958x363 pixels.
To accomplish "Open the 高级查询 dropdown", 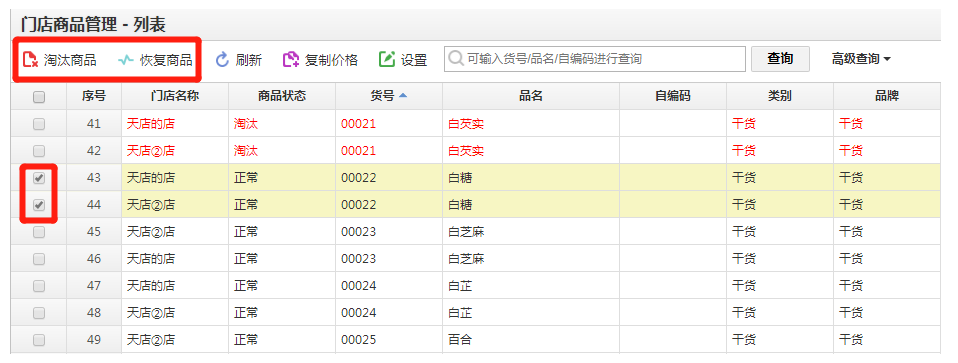I will click(x=861, y=59).
